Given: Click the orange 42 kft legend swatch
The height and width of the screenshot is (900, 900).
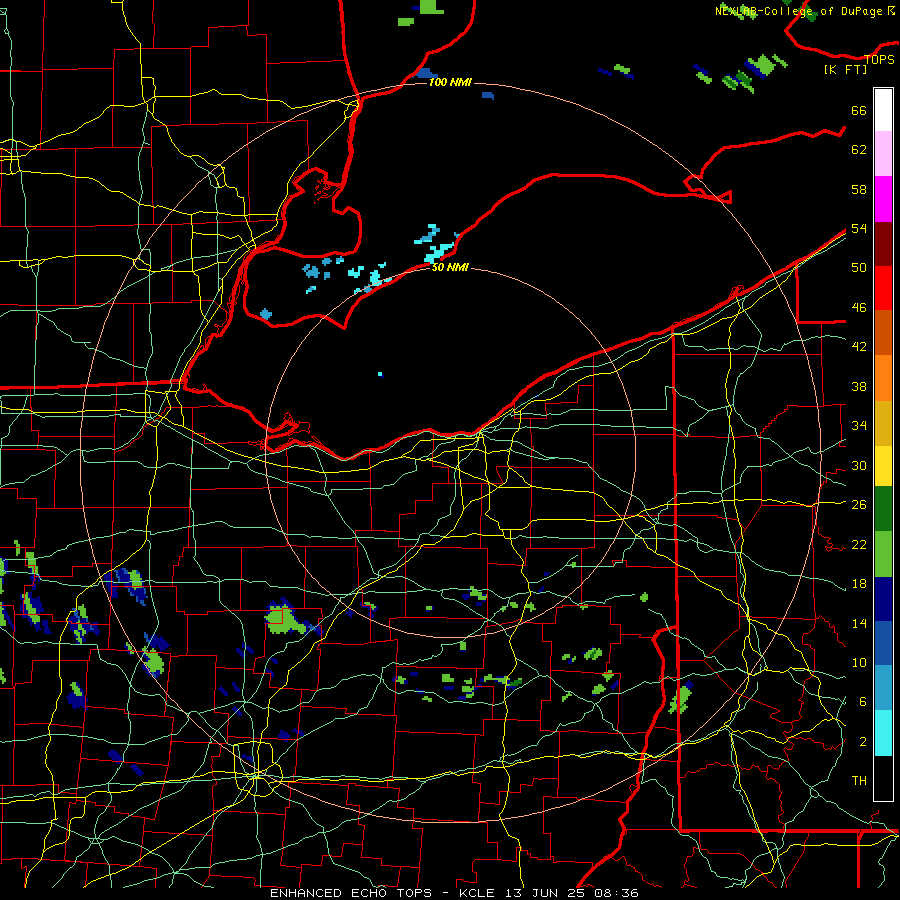Looking at the screenshot, I should point(883,377).
